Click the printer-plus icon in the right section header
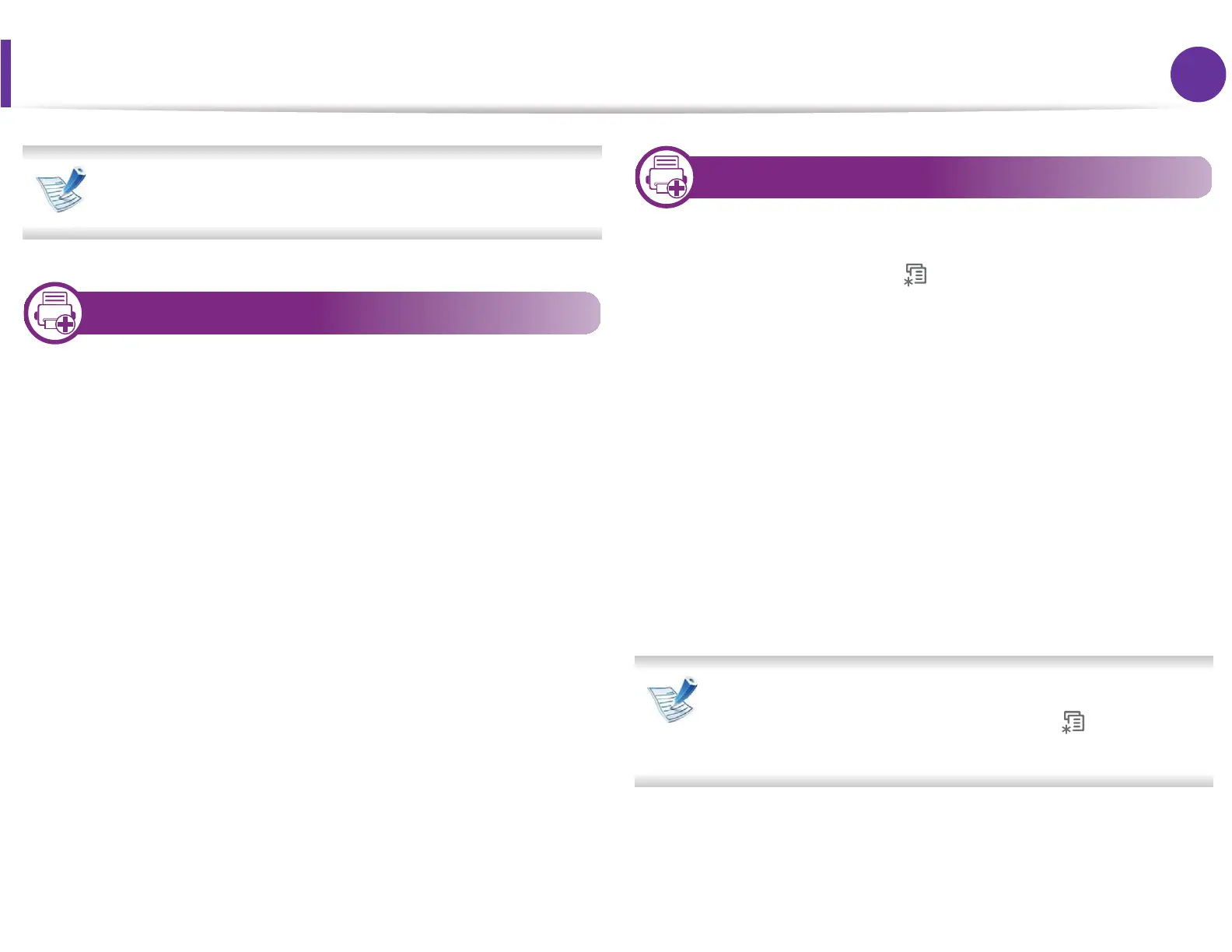This screenshot has height=952, width=1232. coord(667,177)
